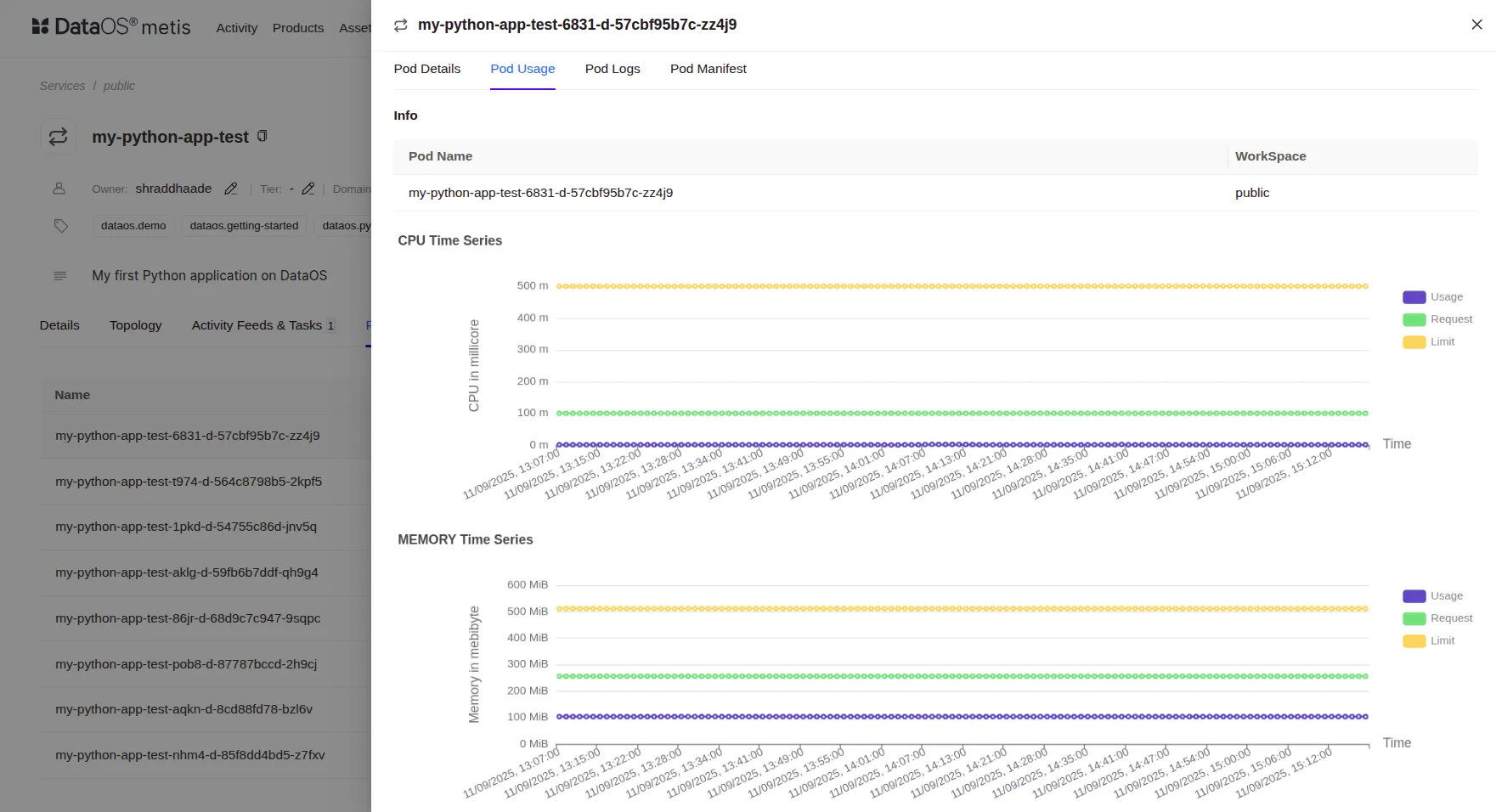The image size is (1496, 812).
Task: Open the Details tab in background page
Action: tap(59, 325)
